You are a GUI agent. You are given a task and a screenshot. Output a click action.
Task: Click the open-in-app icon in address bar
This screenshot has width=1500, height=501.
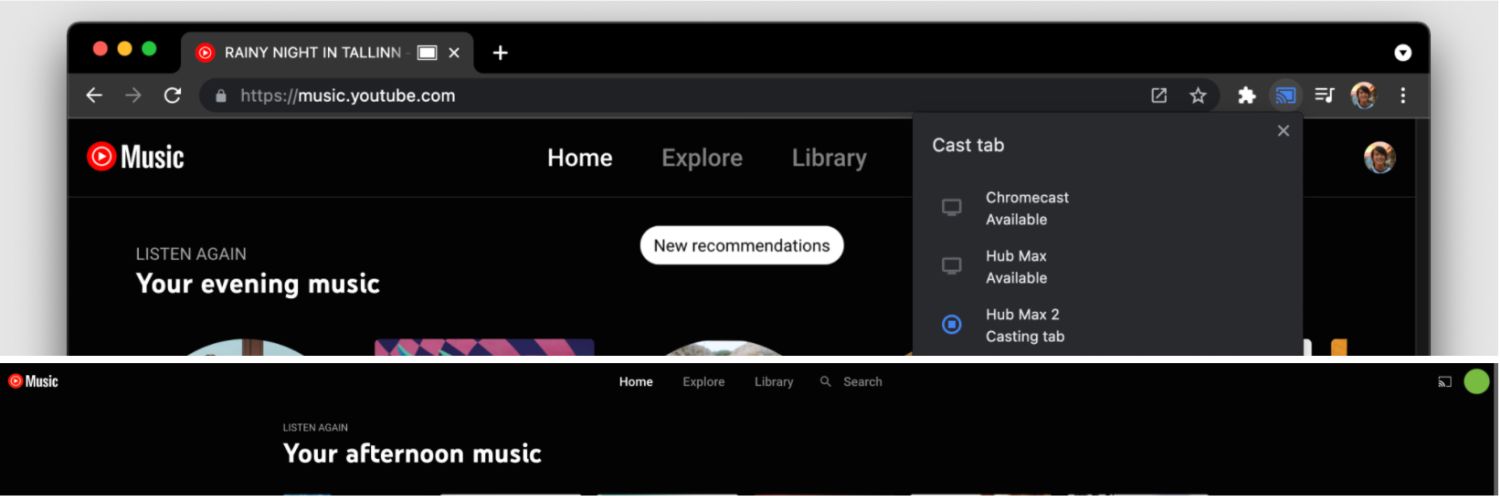[1159, 96]
